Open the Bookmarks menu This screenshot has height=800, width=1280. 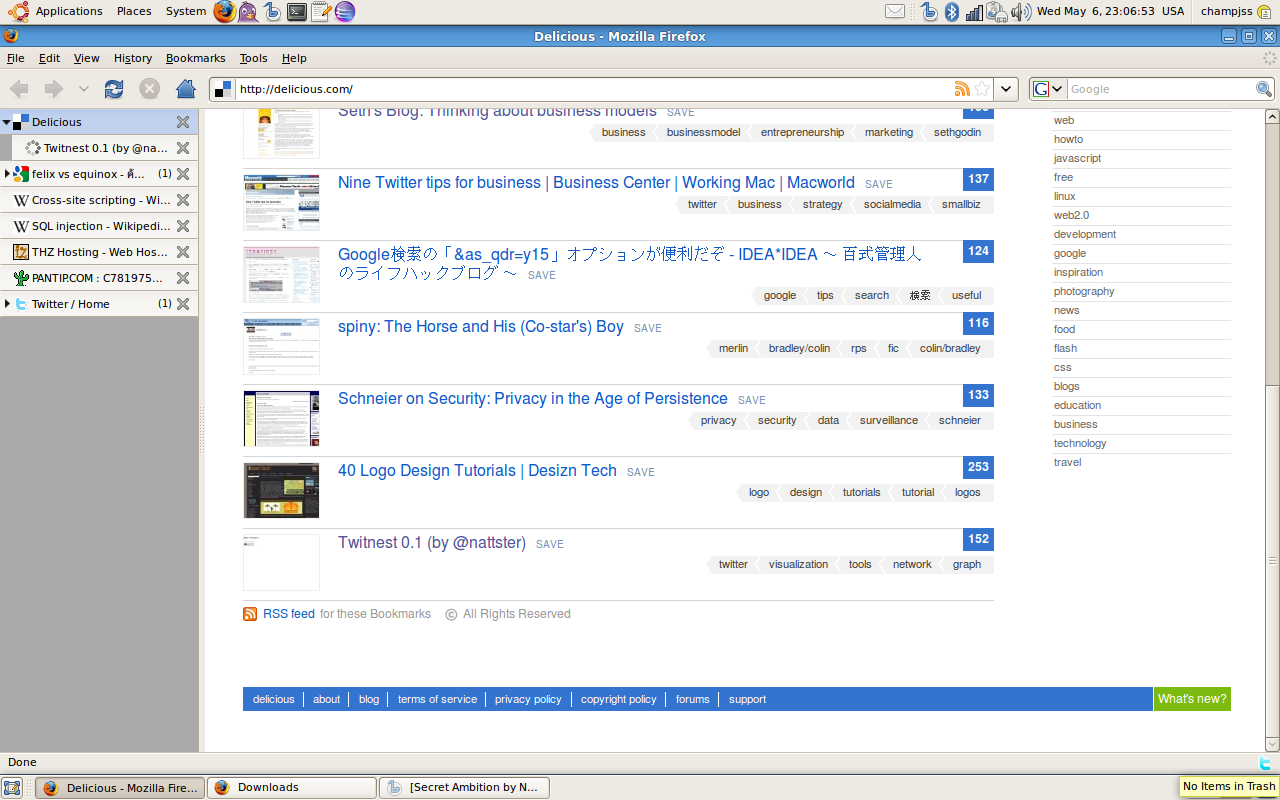pos(196,58)
